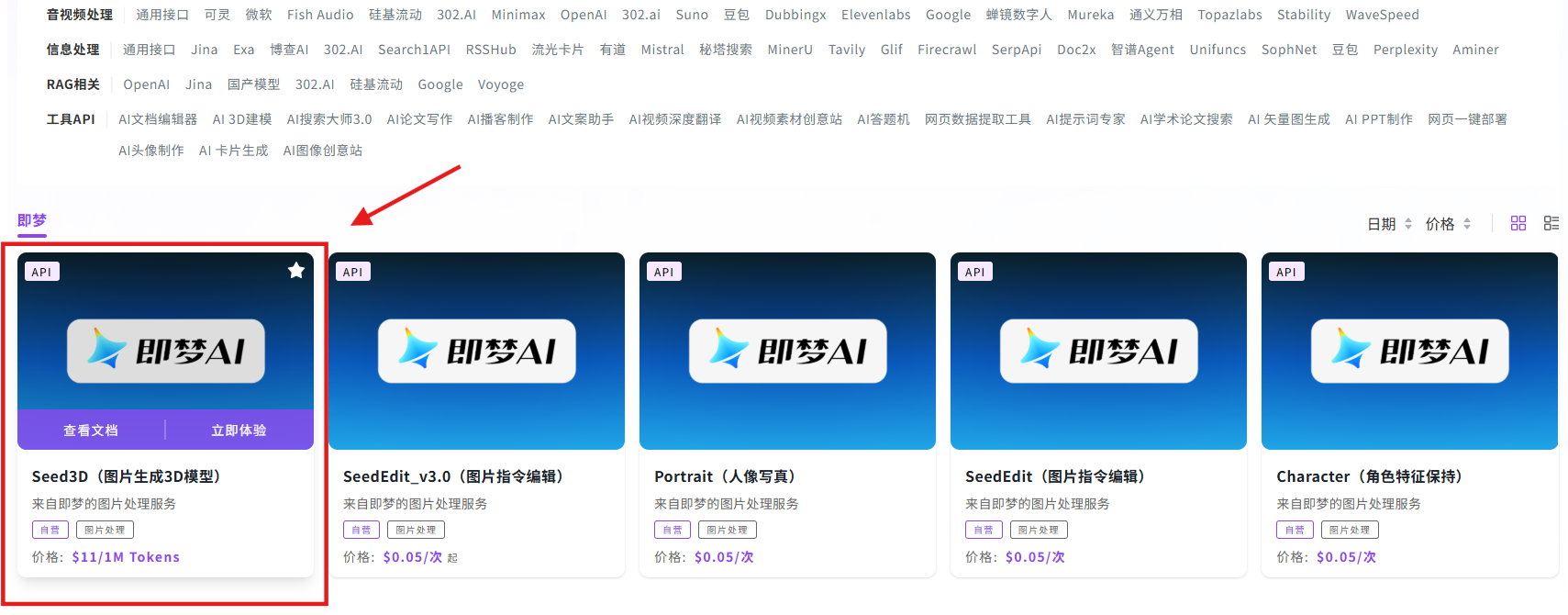Open AI答题机 tool

click(x=884, y=119)
